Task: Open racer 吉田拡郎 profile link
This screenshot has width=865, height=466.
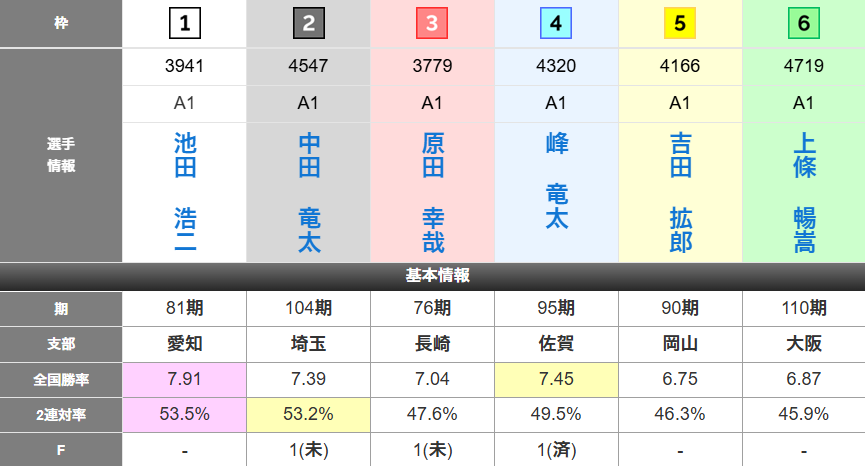Action: 680,193
